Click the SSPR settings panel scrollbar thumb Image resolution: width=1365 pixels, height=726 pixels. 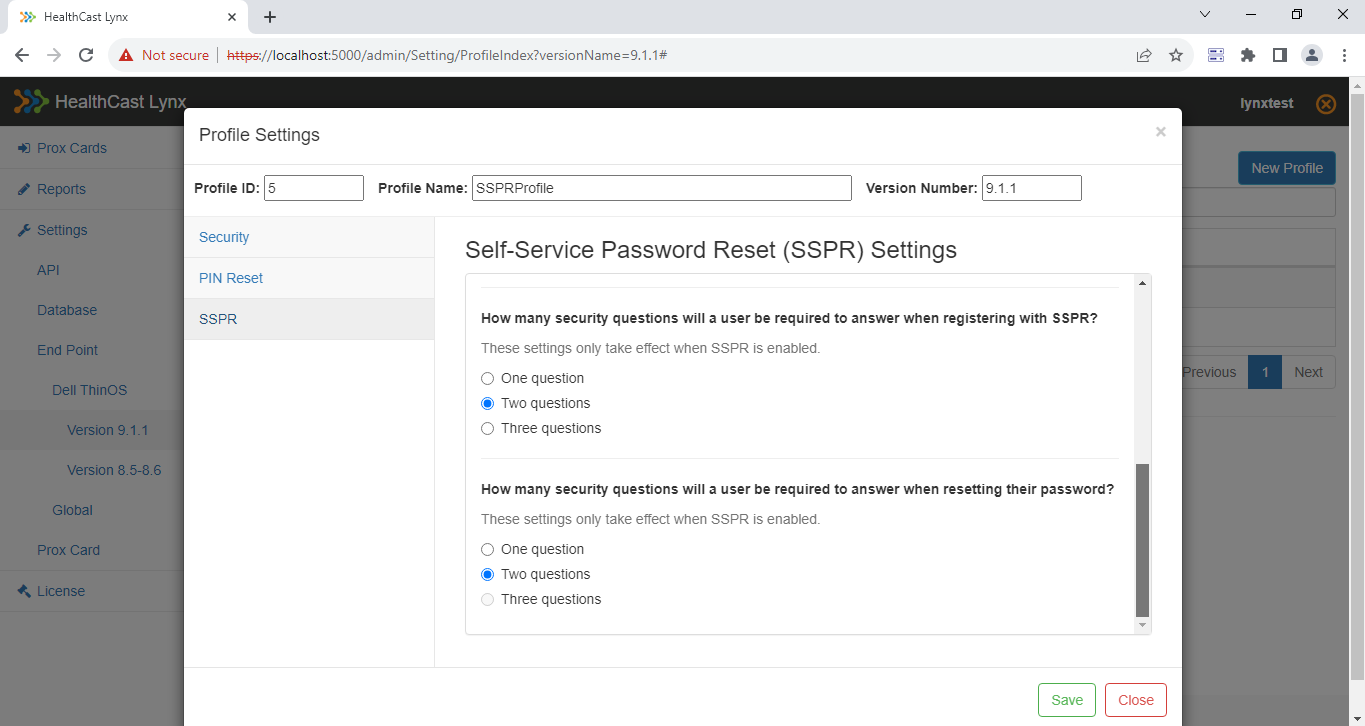(1143, 540)
